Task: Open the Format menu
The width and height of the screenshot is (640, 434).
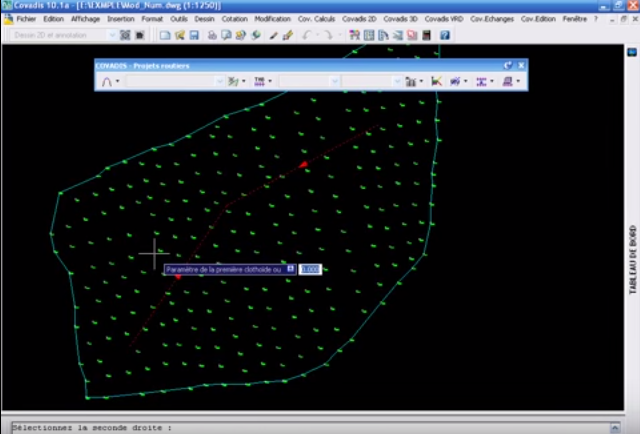Action: 152,19
